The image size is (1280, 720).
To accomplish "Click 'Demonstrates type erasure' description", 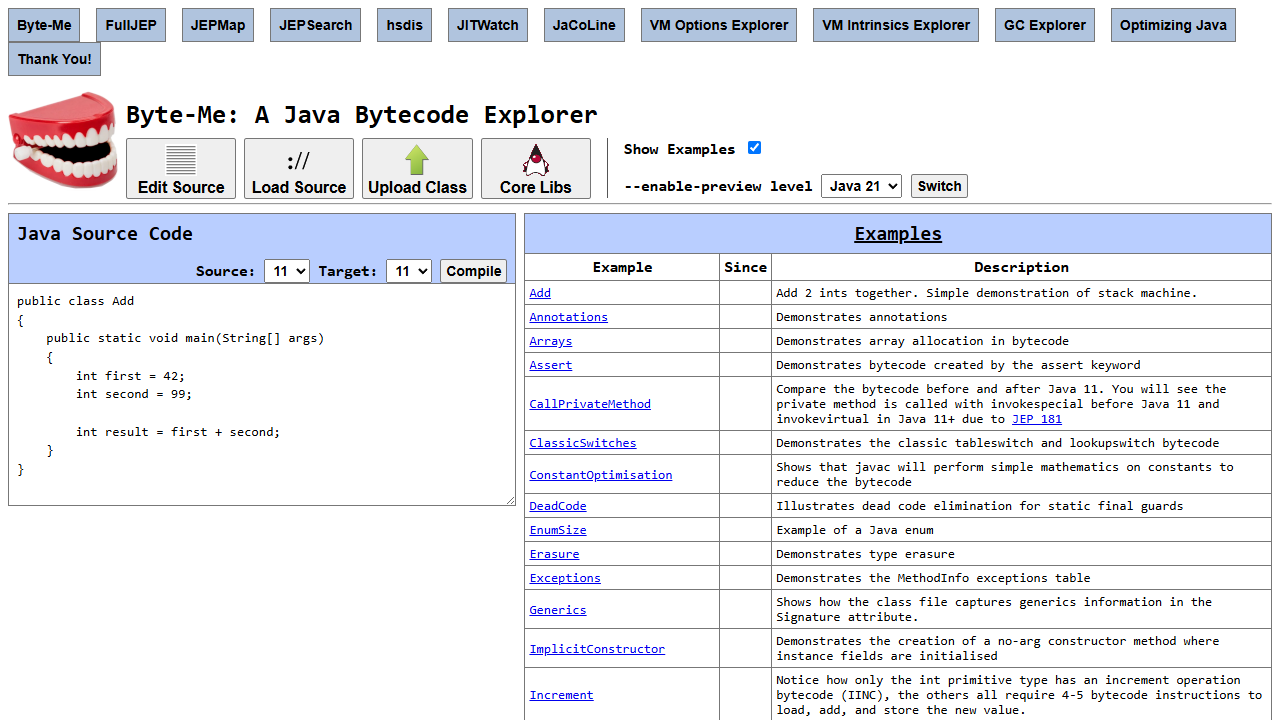I will click(x=865, y=554).
